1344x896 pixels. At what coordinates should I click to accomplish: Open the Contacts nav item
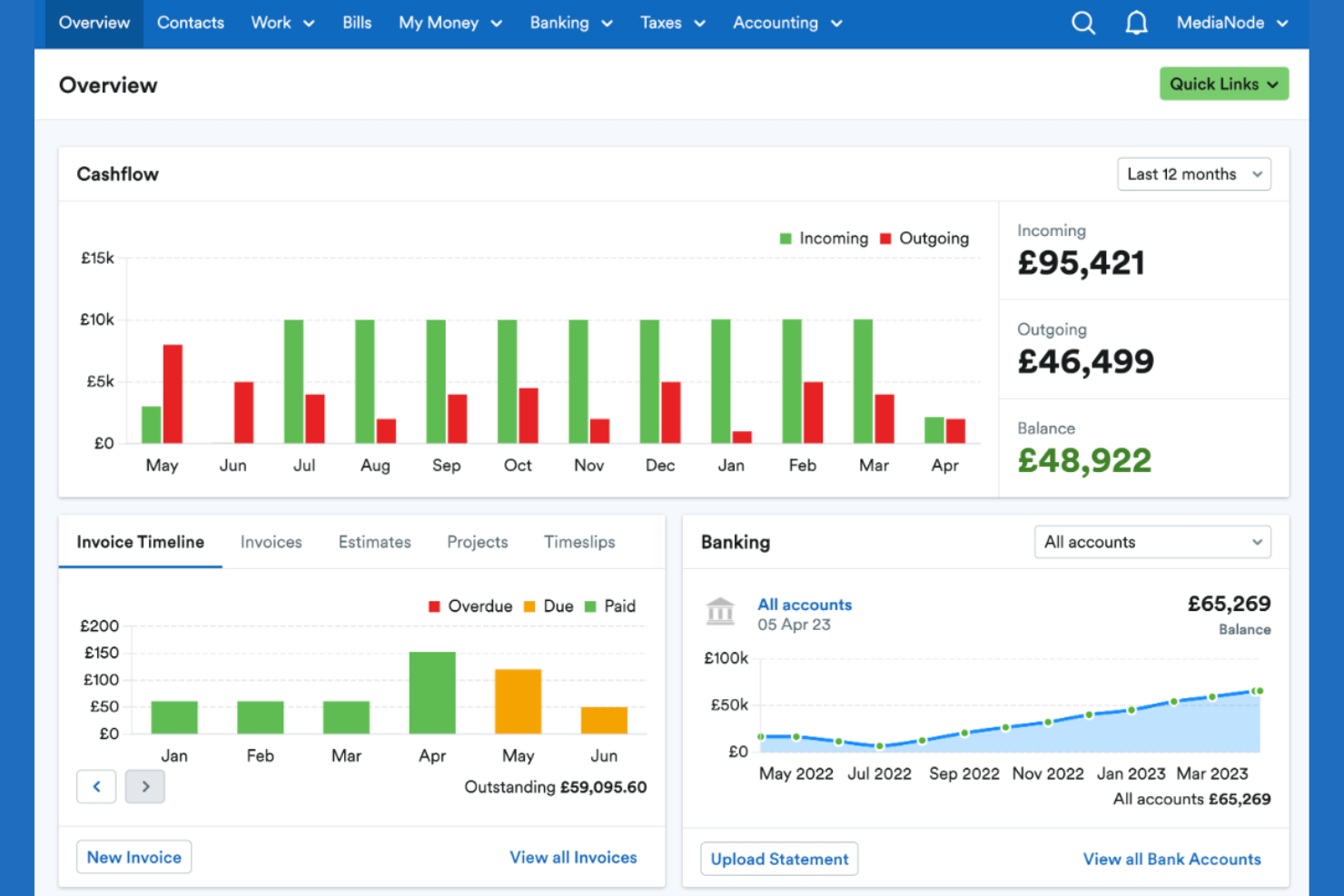pos(191,23)
